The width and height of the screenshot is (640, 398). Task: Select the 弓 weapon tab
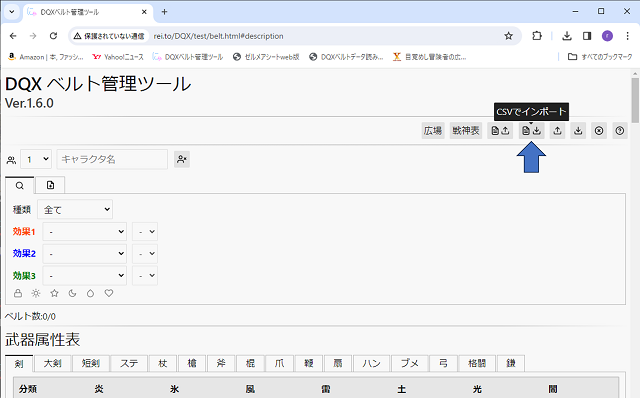click(x=443, y=363)
